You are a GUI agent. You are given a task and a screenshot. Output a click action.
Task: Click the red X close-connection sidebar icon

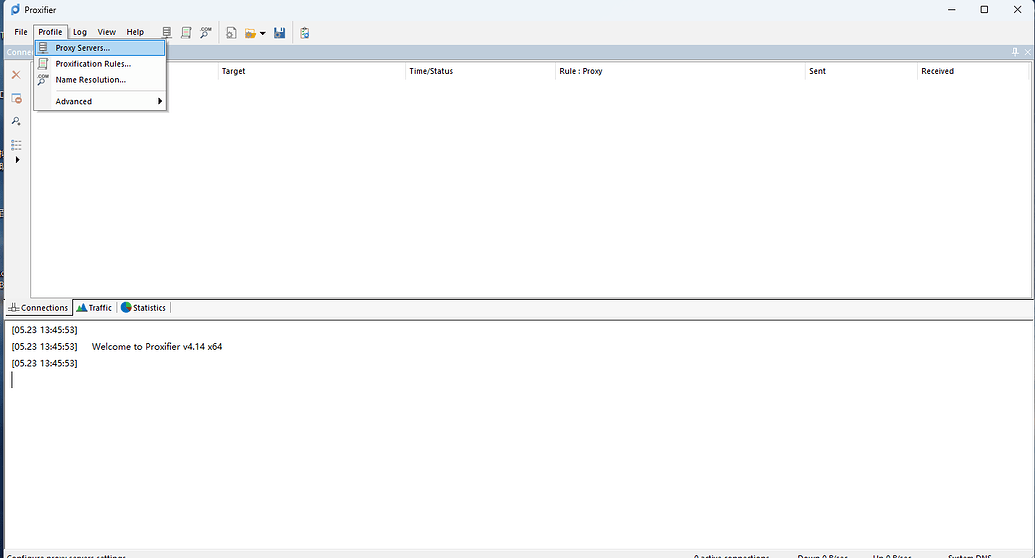tap(17, 75)
